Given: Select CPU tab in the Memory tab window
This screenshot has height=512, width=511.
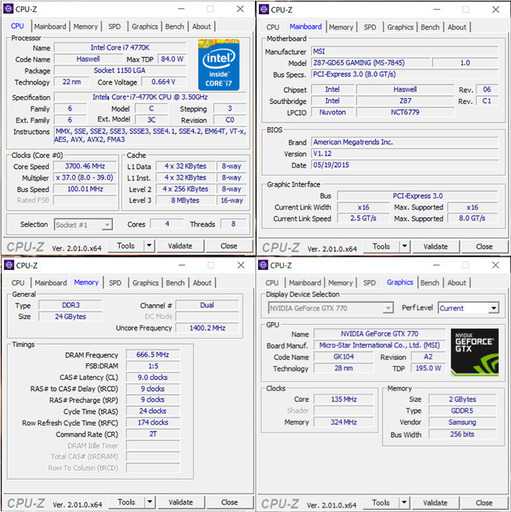Looking at the screenshot, I should 18,283.
